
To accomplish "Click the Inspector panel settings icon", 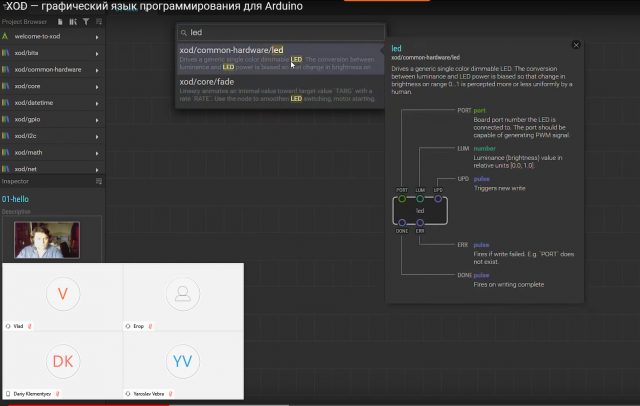I will tap(98, 182).
